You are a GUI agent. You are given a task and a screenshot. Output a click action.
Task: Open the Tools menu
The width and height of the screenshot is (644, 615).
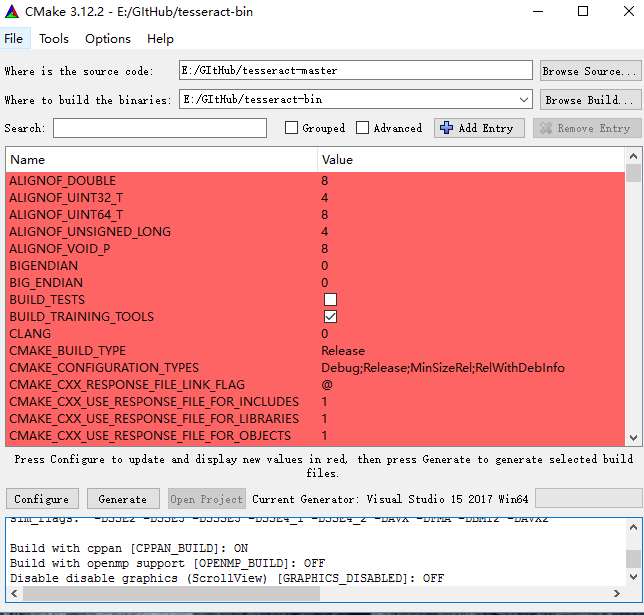click(x=54, y=39)
